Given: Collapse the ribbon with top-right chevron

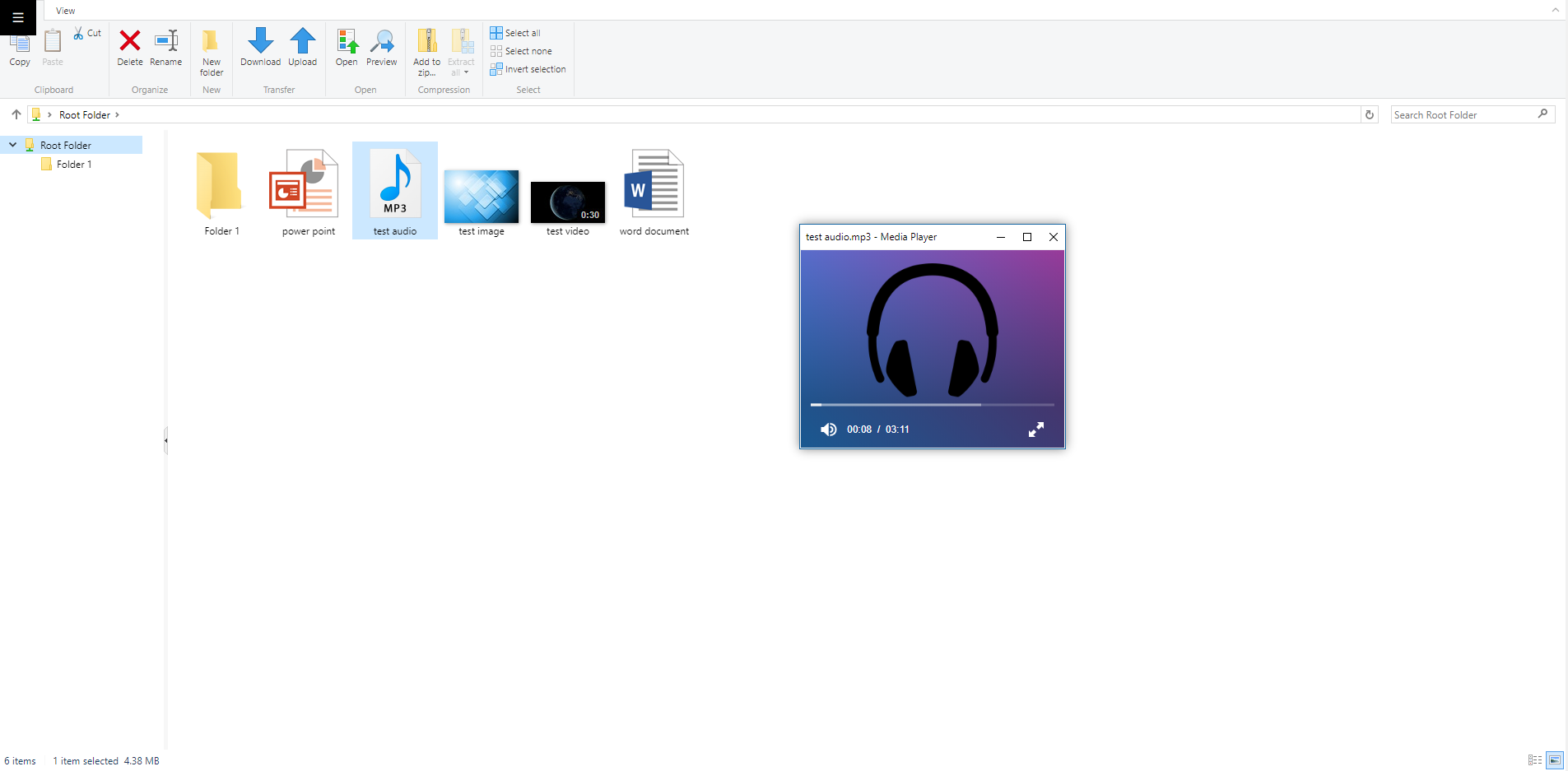Looking at the screenshot, I should tap(1555, 10).
